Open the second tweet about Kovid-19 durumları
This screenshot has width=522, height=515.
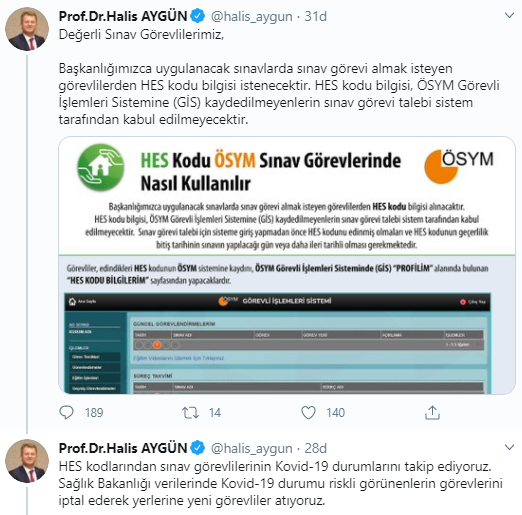click(280, 483)
